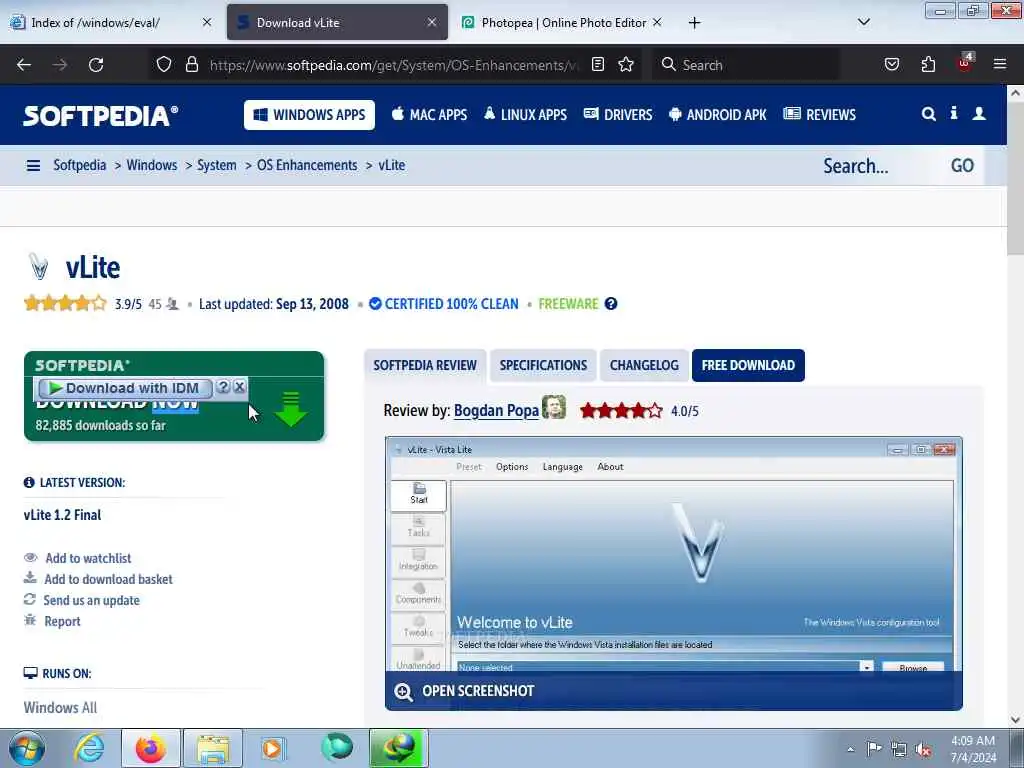The image size is (1024, 768).
Task: Open Windows Media Player from taskbar
Action: point(274,748)
